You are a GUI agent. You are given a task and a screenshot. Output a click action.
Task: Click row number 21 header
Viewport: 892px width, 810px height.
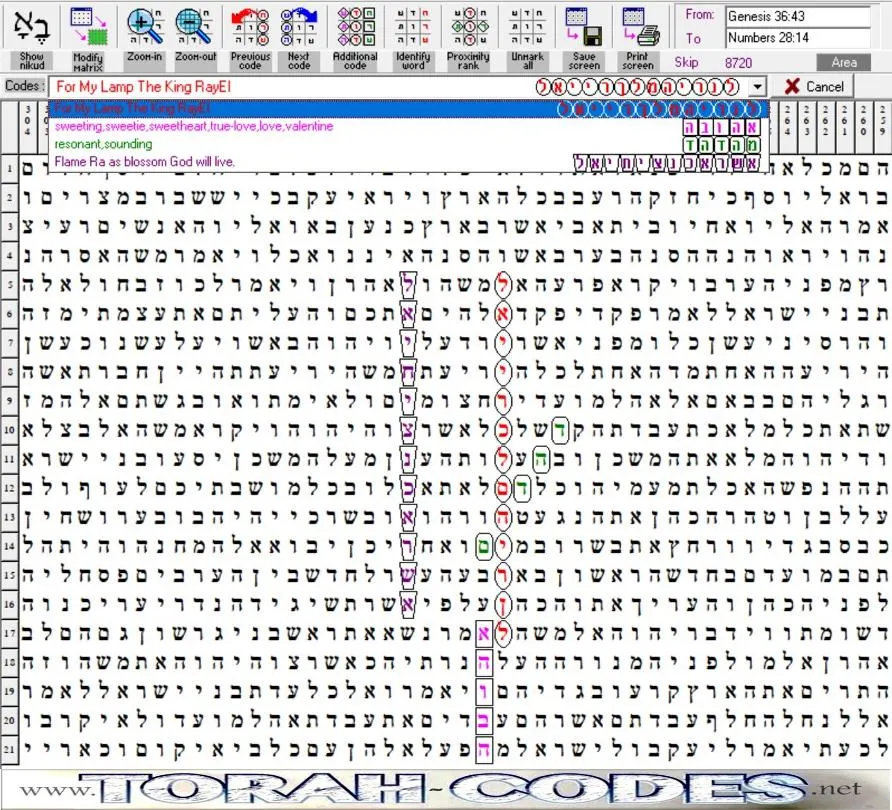(x=9, y=749)
